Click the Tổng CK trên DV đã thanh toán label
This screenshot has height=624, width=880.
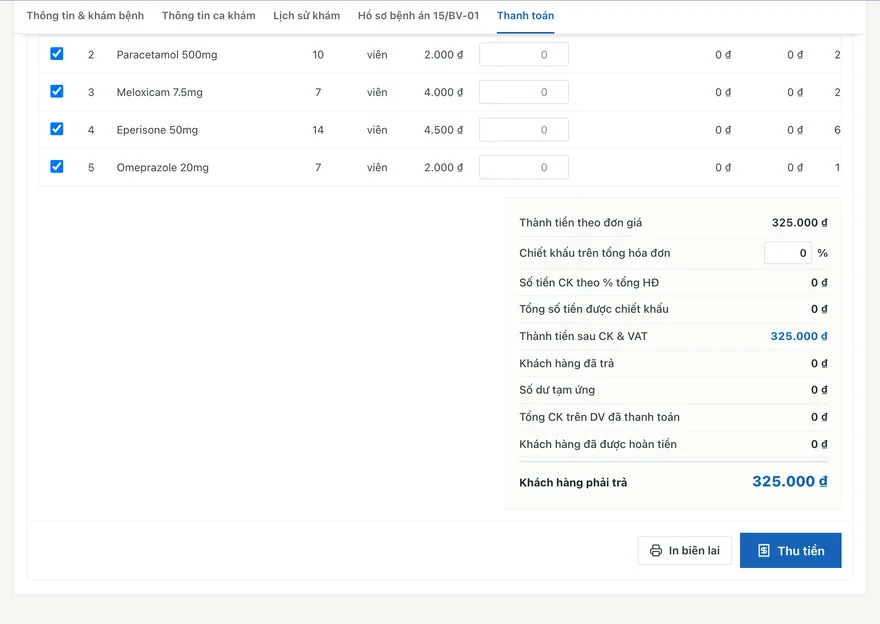click(599, 417)
